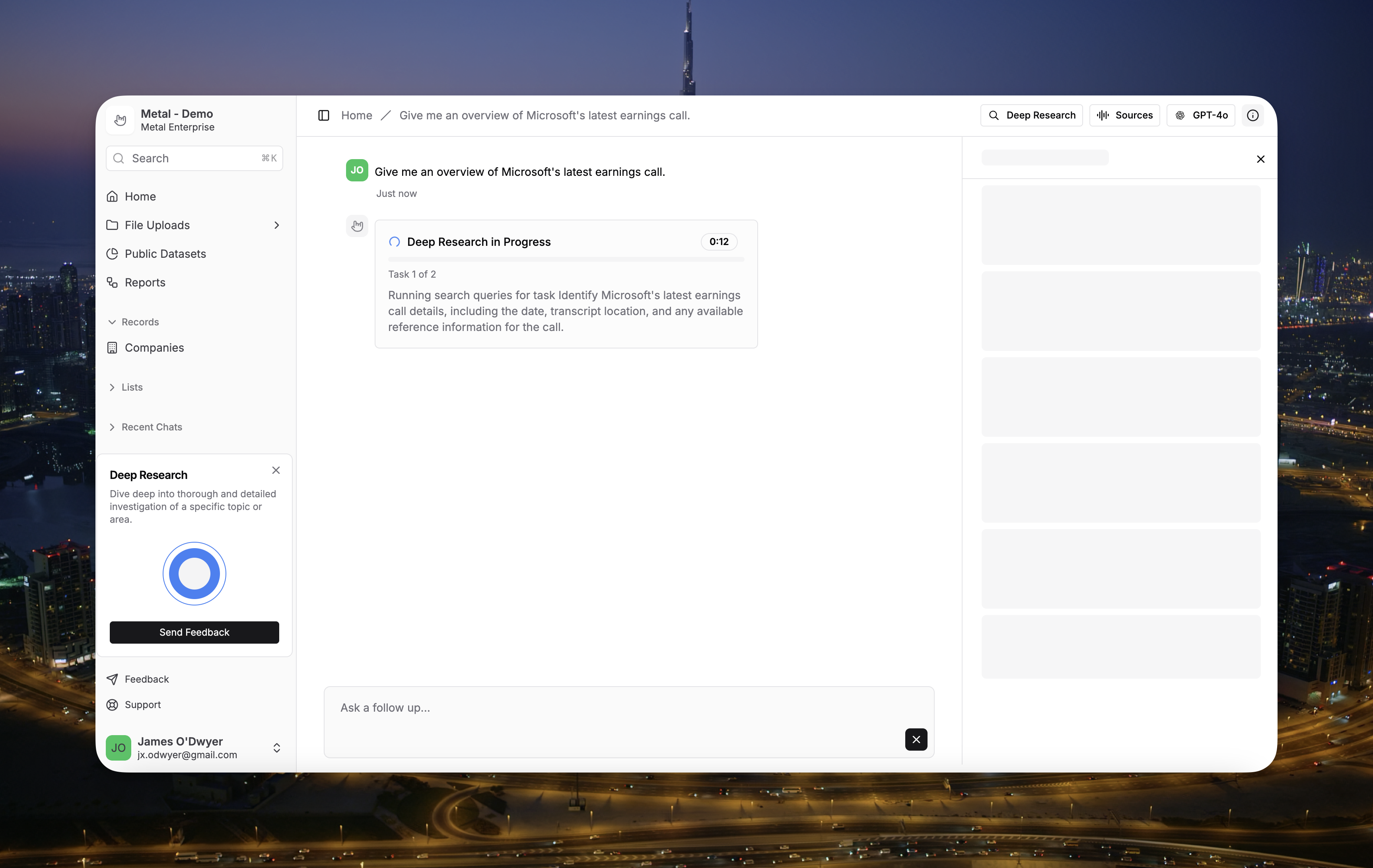The image size is (1373, 868).
Task: Click the Send Feedback button
Action: point(194,632)
